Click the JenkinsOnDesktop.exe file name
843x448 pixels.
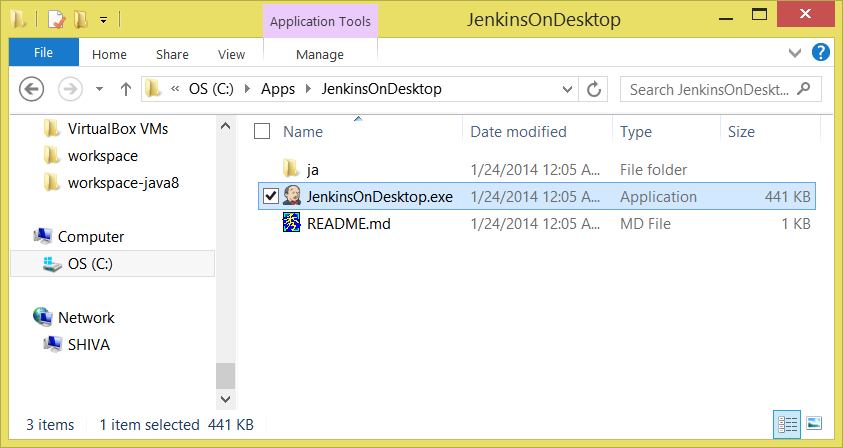coord(380,197)
